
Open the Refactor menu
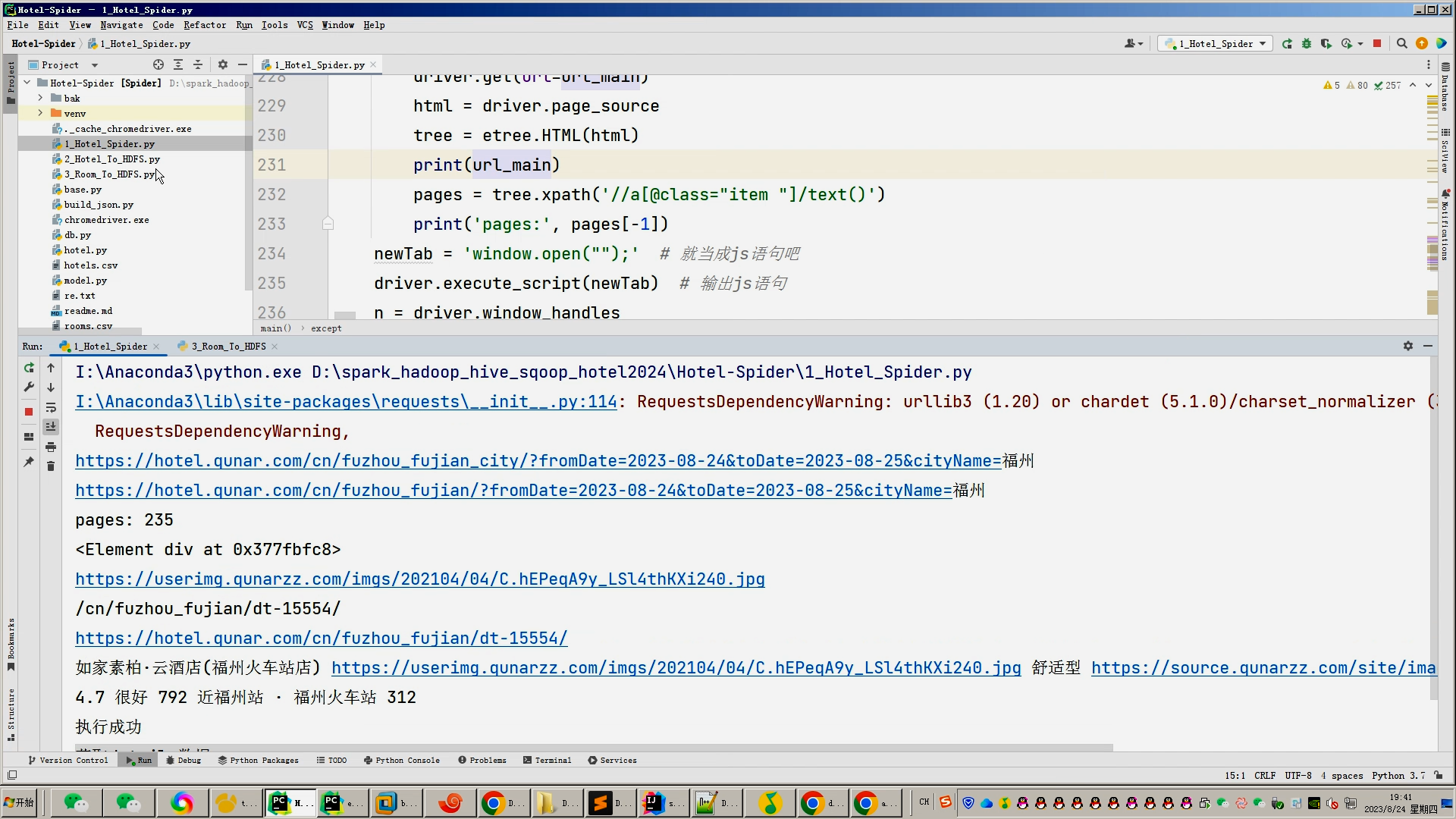click(x=205, y=25)
